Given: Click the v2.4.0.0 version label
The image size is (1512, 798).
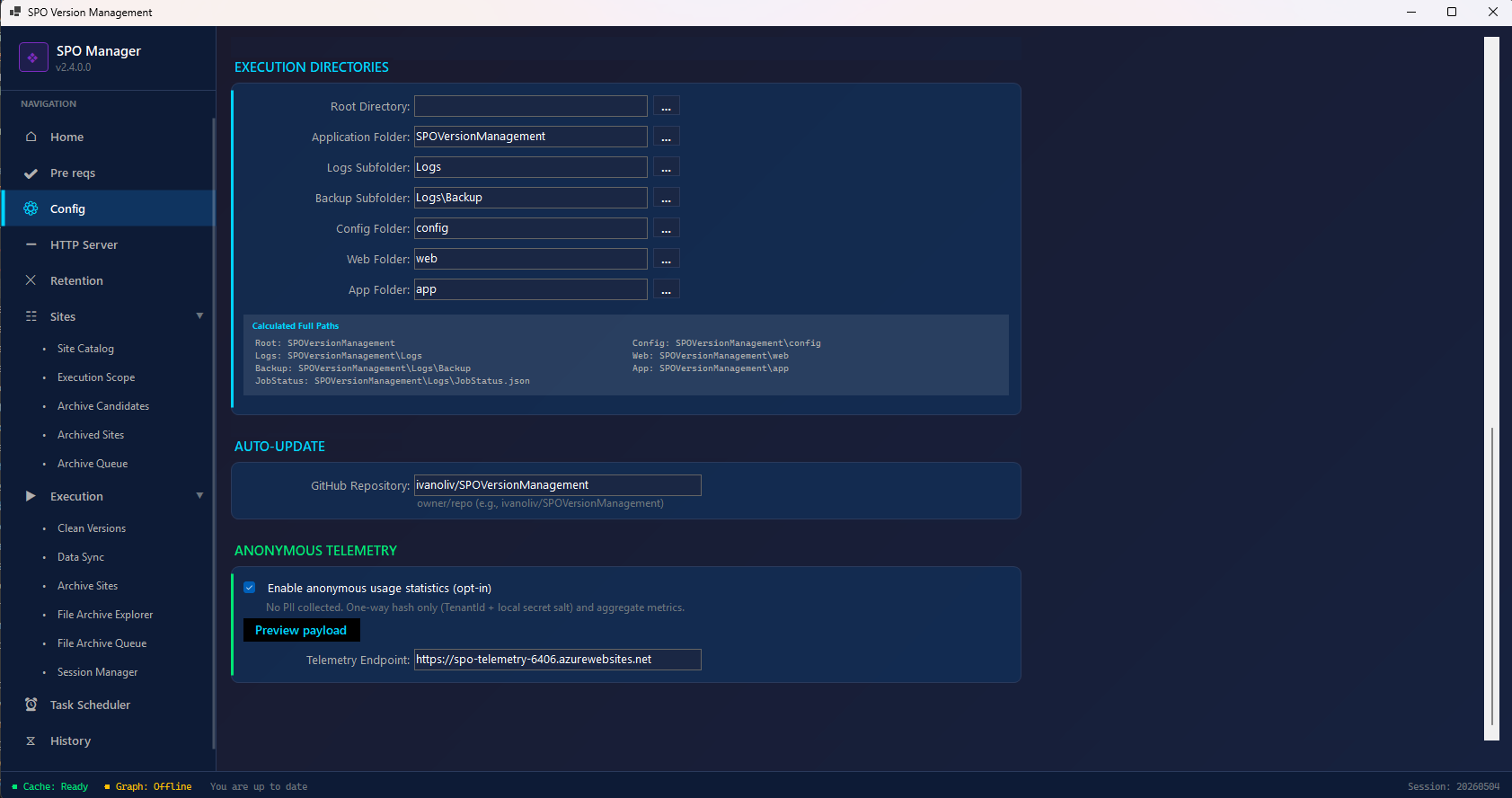Looking at the screenshot, I should (74, 67).
